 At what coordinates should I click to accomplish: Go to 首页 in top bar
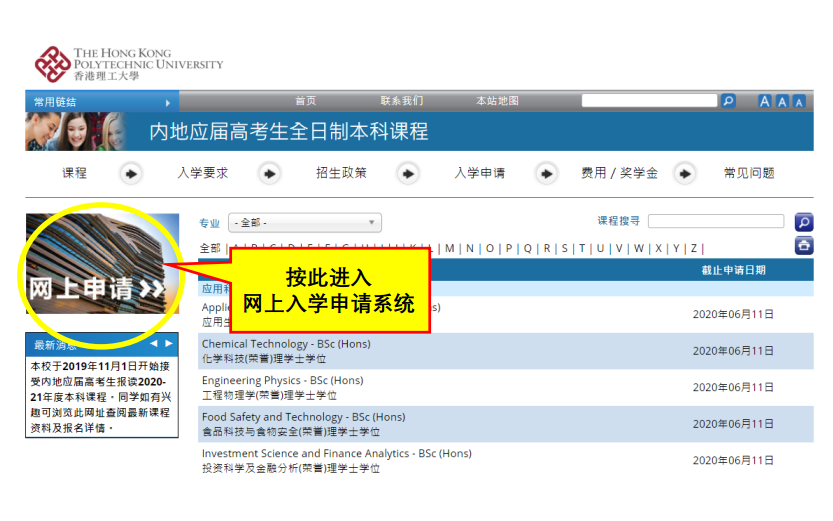click(305, 101)
